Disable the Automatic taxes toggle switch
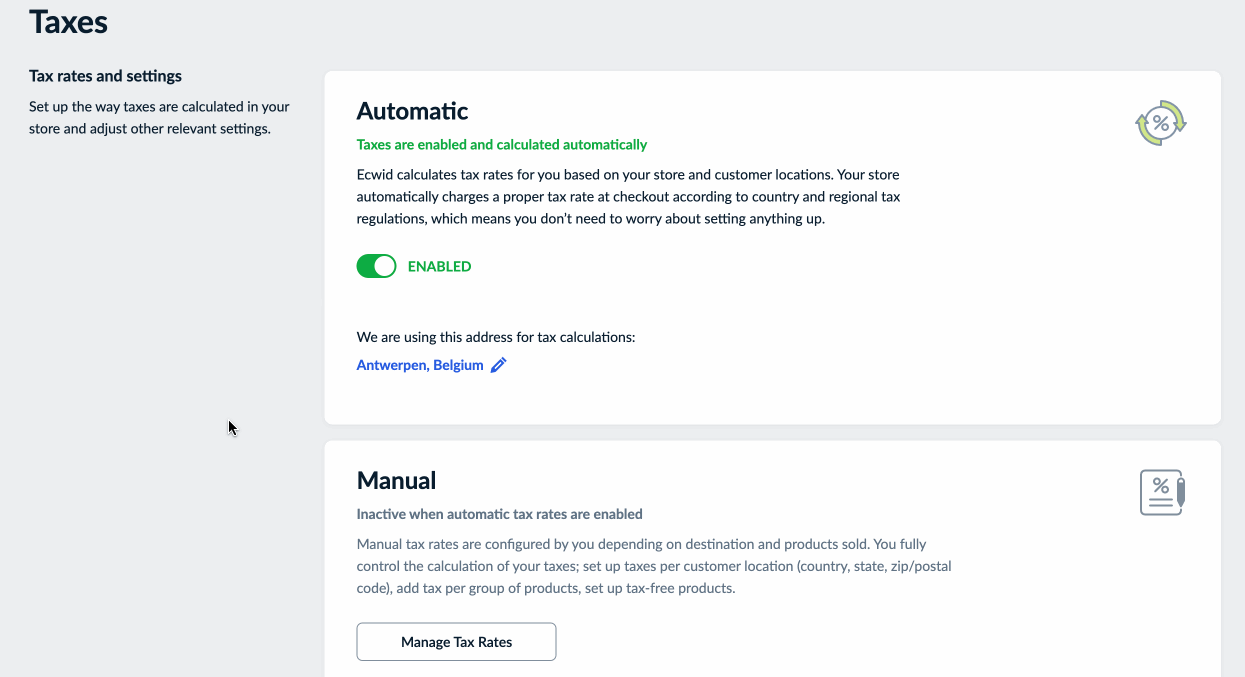Viewport: 1245px width, 677px height. point(377,266)
